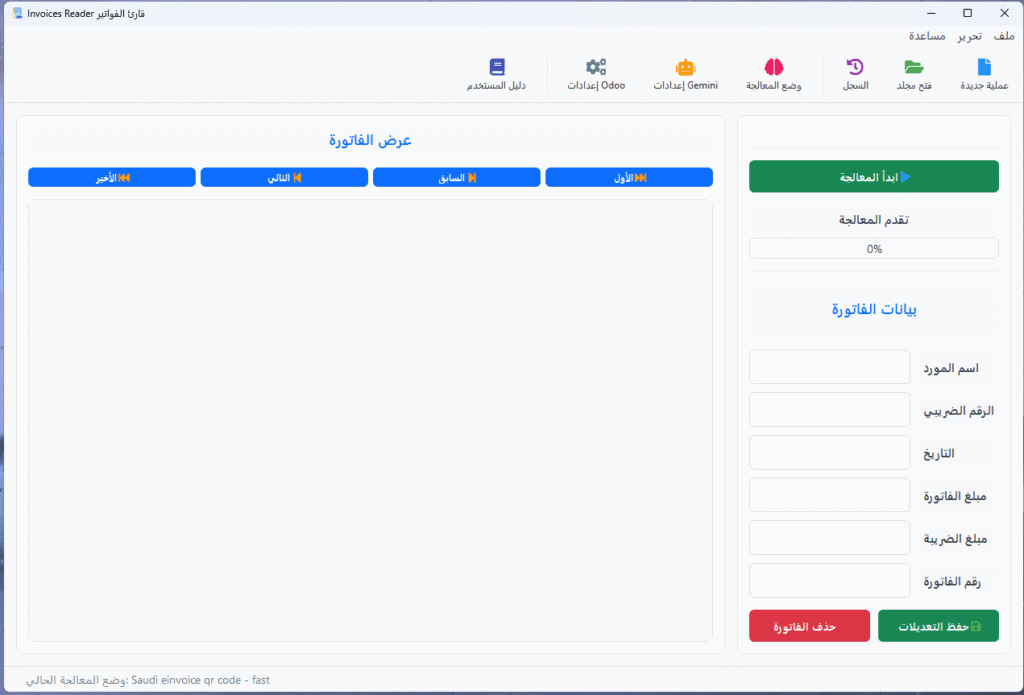Click the بيانات الفاتورة heading
This screenshot has width=1024, height=695.
(x=874, y=310)
